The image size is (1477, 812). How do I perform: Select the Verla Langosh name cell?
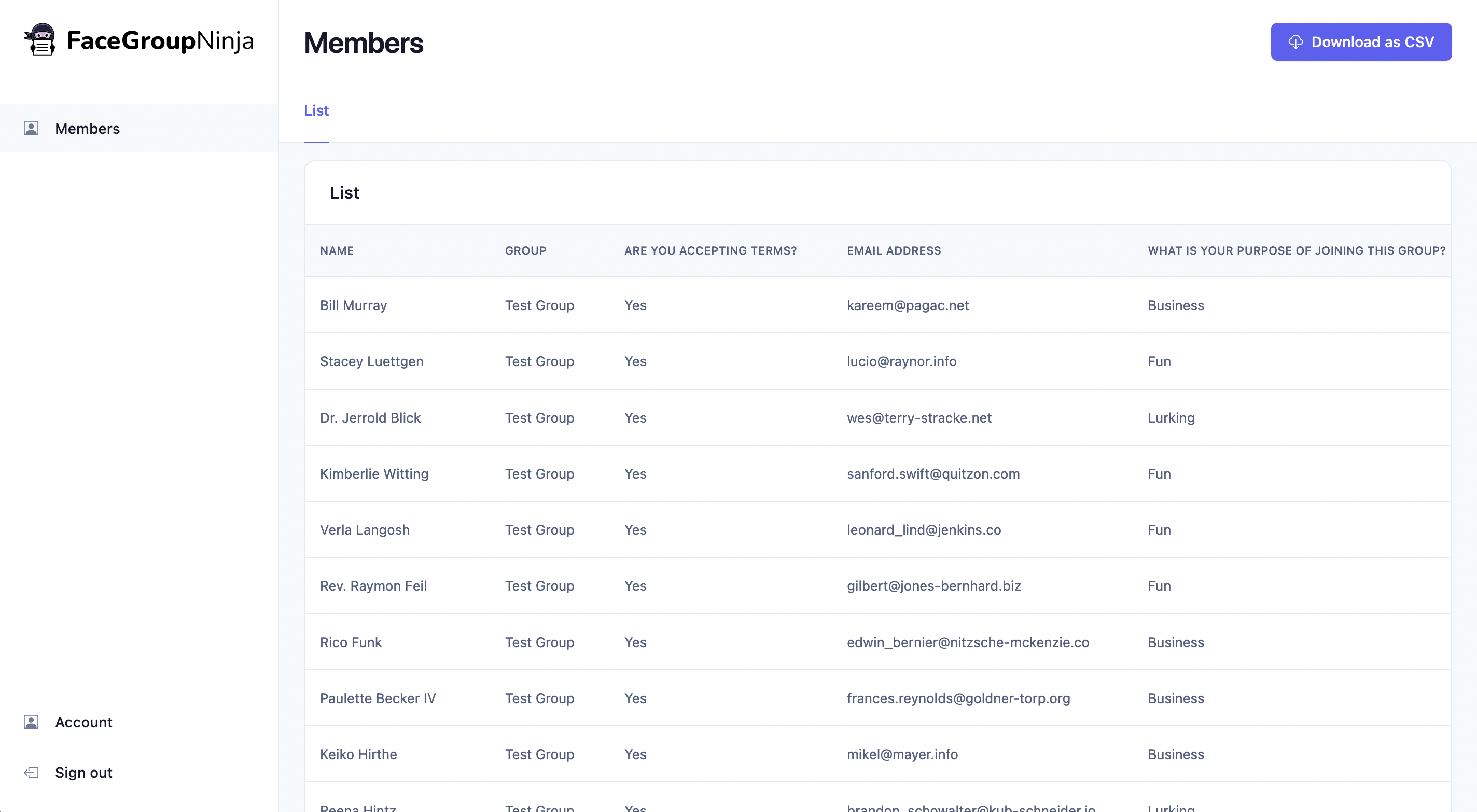[x=365, y=530]
